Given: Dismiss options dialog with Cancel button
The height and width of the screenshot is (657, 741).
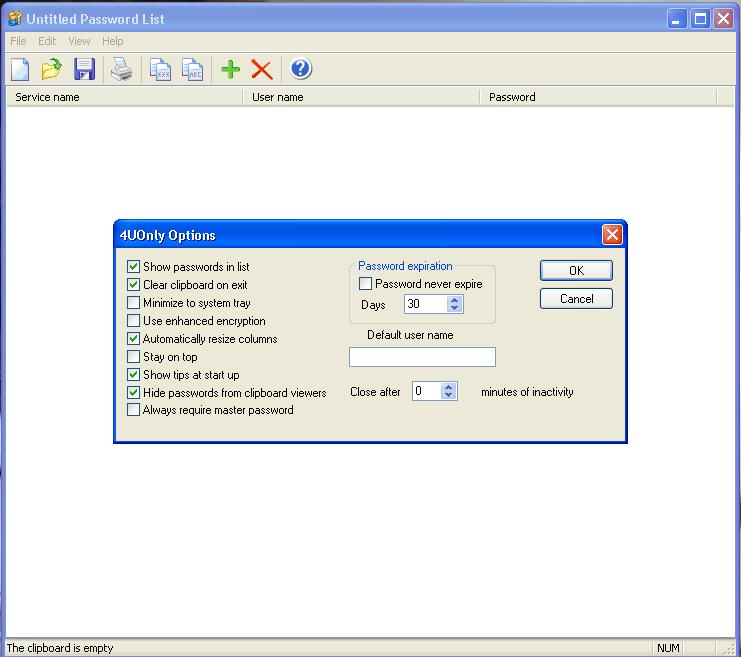Looking at the screenshot, I should point(576,299).
